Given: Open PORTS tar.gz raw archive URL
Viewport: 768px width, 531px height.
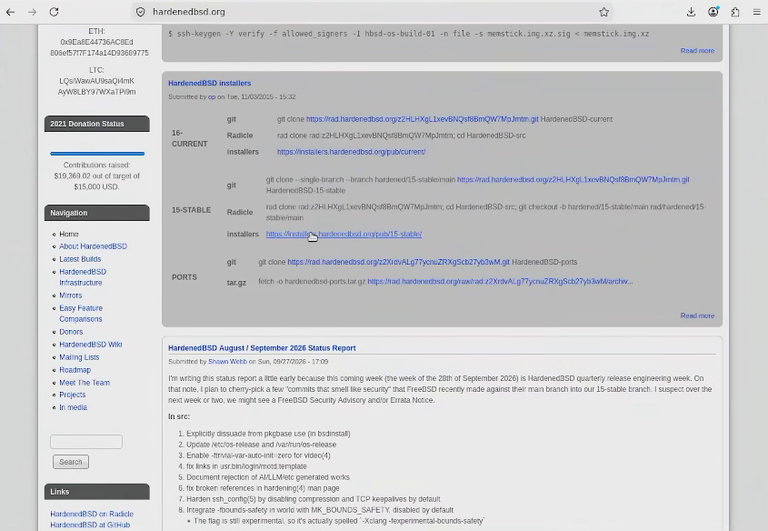Looking at the screenshot, I should click(x=500, y=281).
